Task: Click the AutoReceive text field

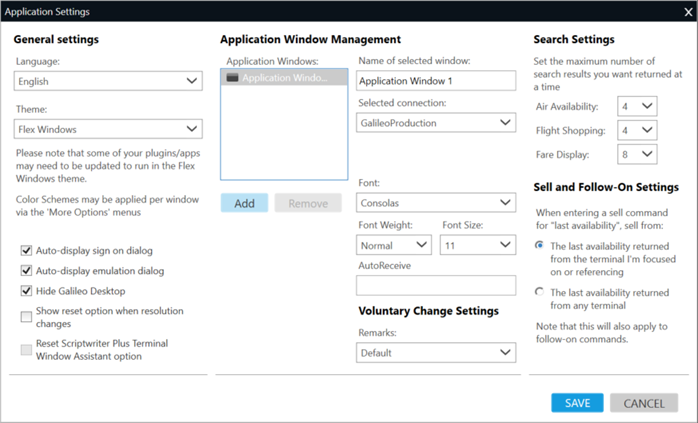Action: tap(436, 286)
